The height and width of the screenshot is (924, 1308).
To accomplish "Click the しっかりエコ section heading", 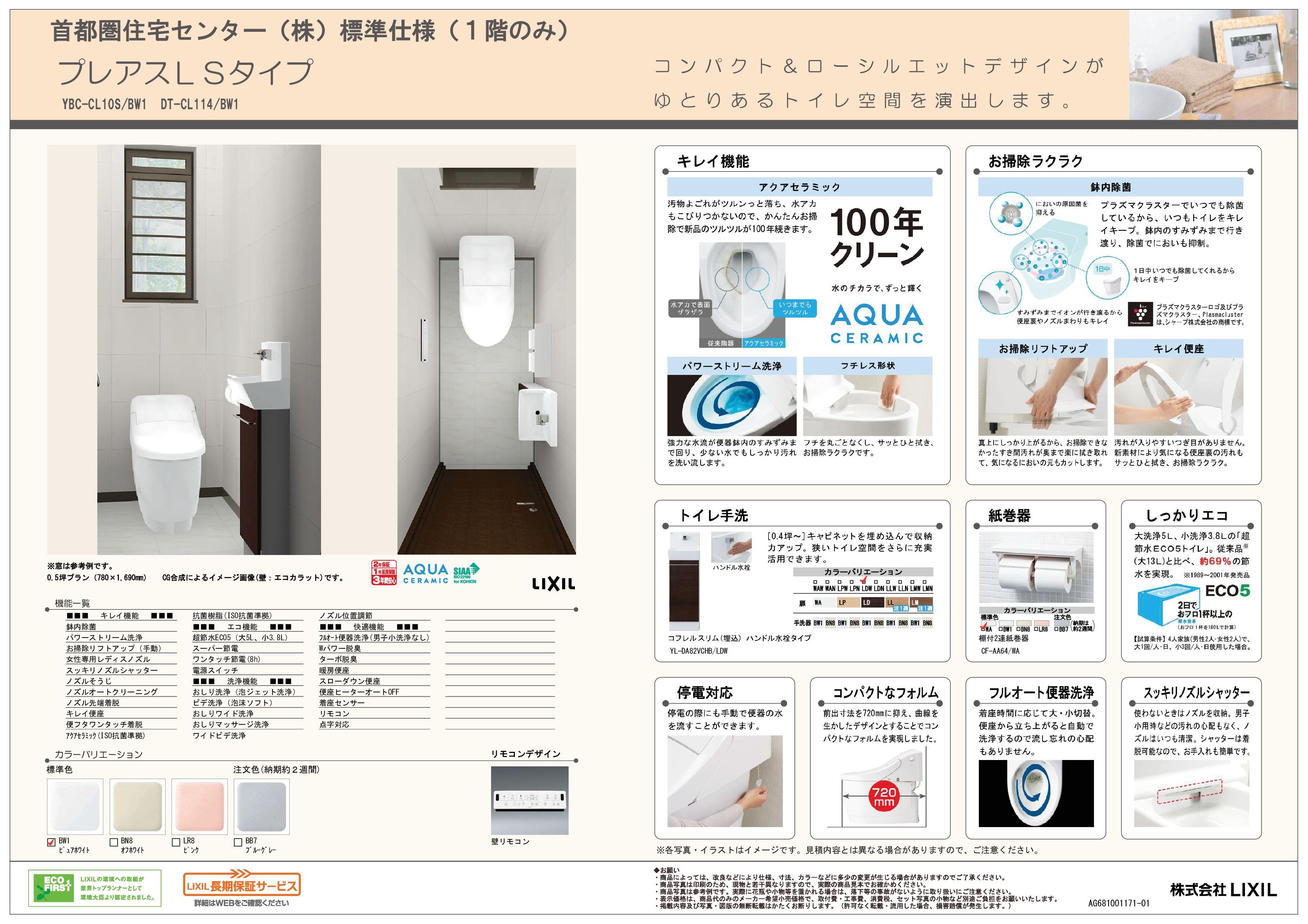I will (x=1187, y=515).
